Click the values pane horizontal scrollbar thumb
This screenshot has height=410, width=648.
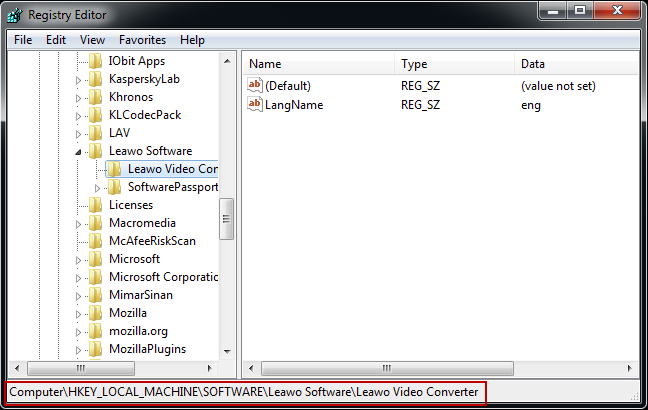click(387, 368)
